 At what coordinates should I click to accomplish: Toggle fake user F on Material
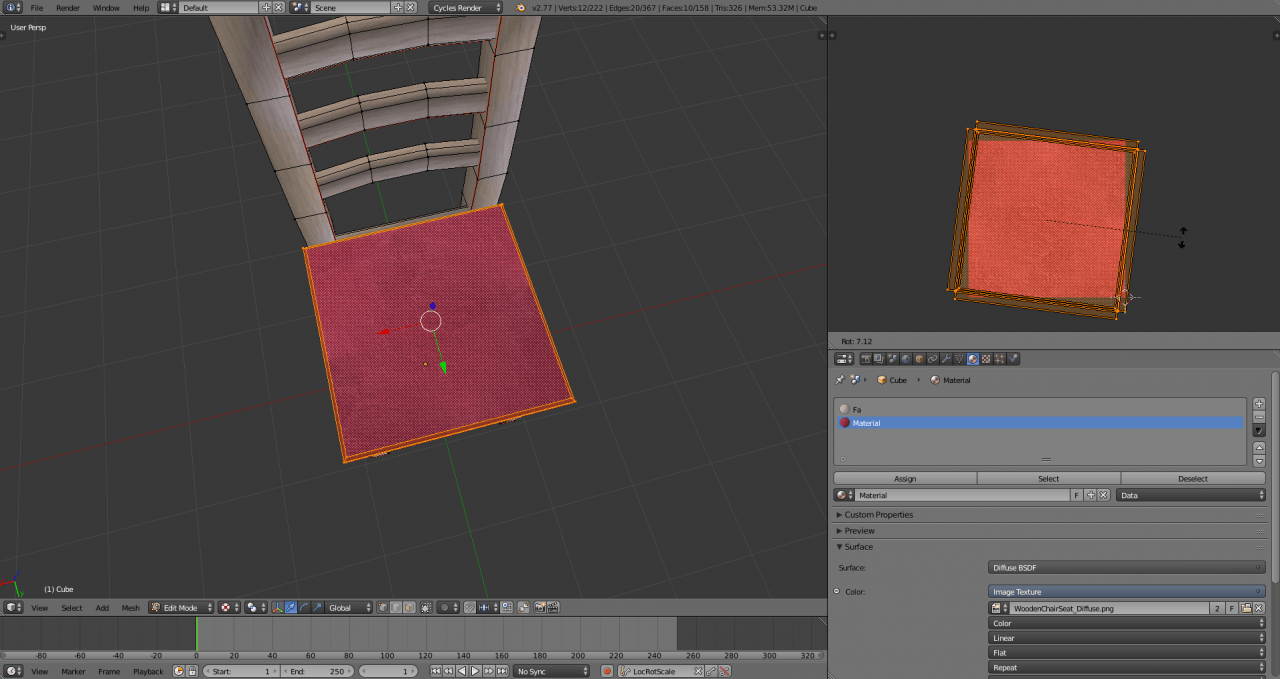[1077, 495]
